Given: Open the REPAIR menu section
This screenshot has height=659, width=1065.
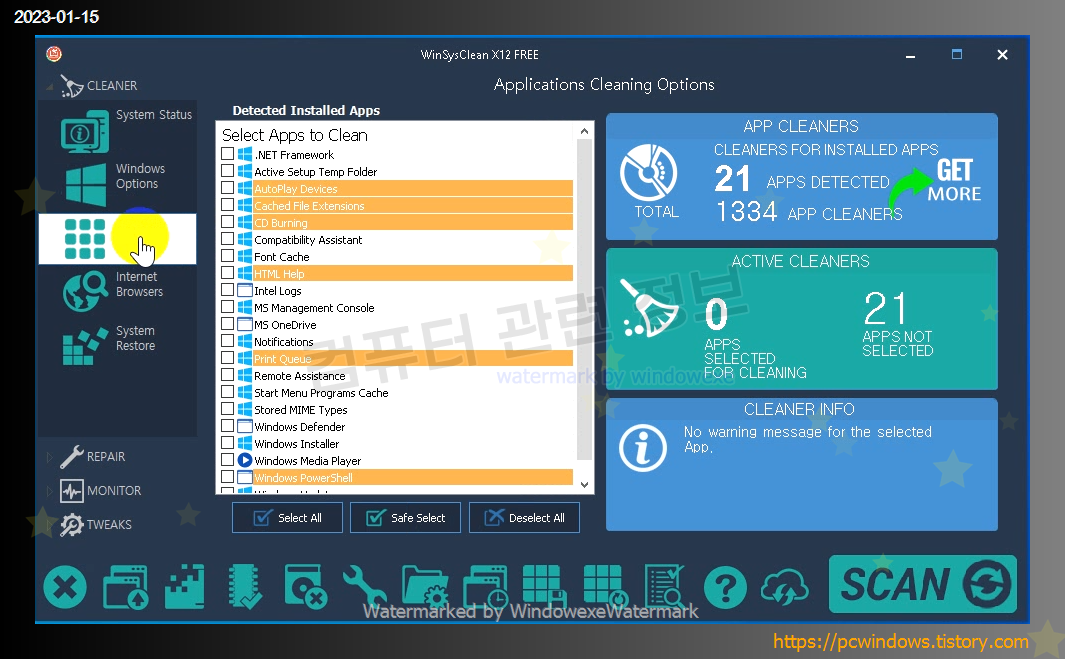Looking at the screenshot, I should (92, 457).
